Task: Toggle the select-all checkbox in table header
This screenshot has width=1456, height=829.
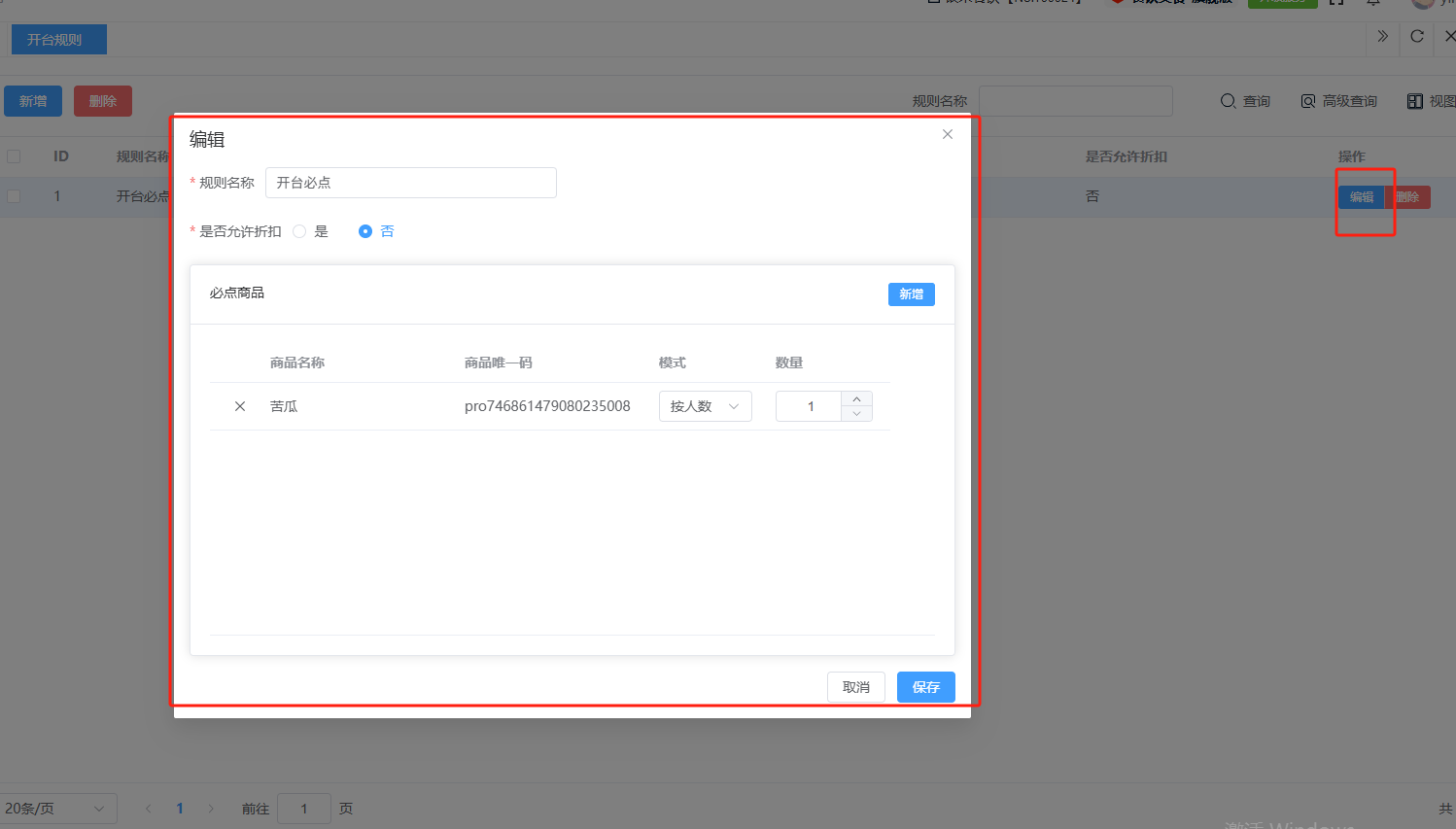Action: click(14, 156)
